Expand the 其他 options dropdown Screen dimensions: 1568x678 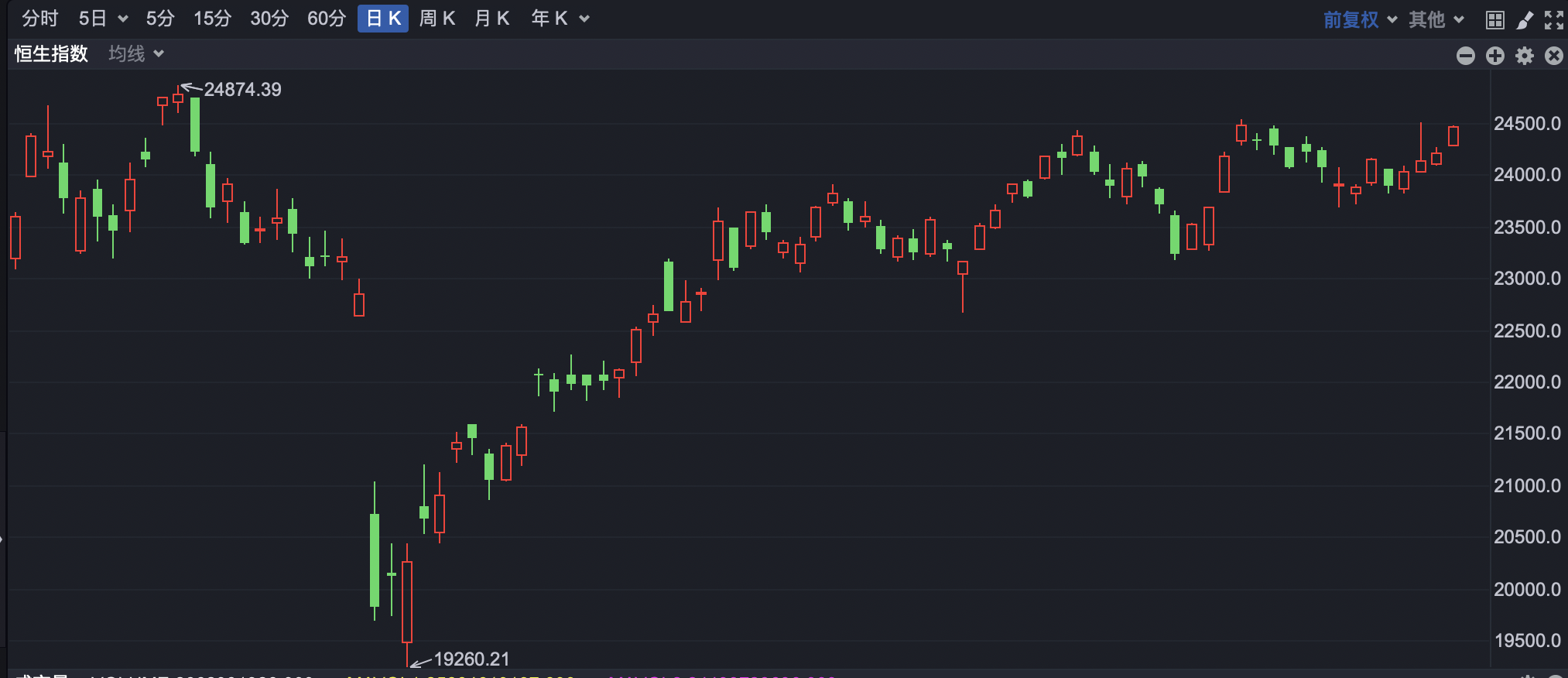(x=1436, y=19)
